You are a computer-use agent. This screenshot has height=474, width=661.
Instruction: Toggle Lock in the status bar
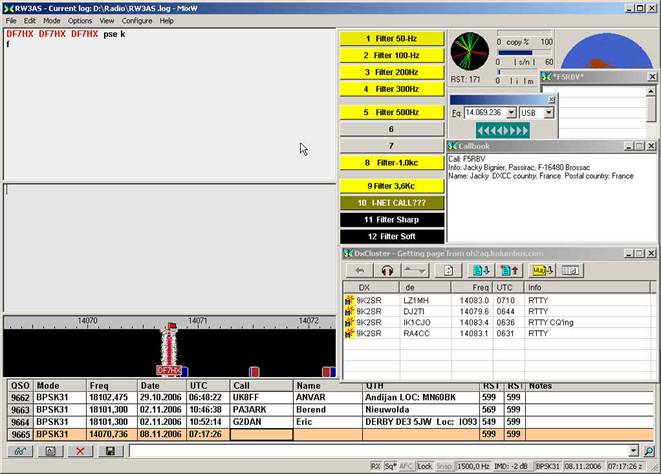point(425,466)
